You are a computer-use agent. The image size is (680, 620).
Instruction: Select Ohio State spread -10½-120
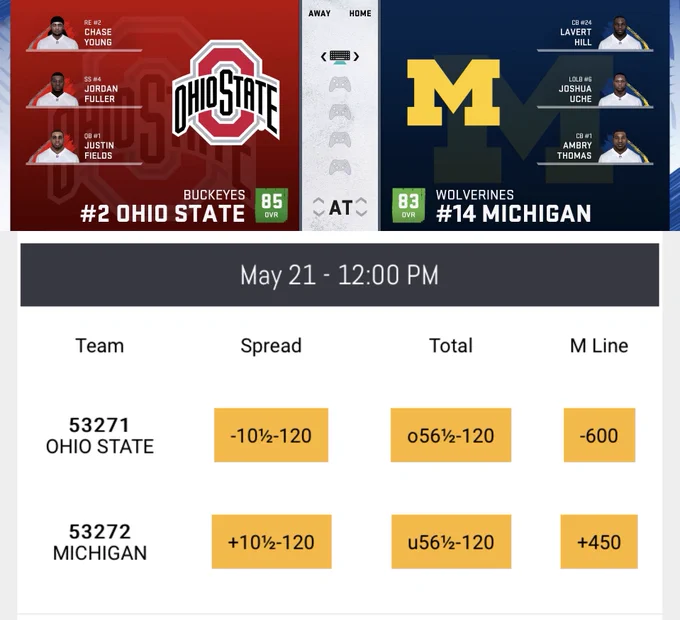271,435
